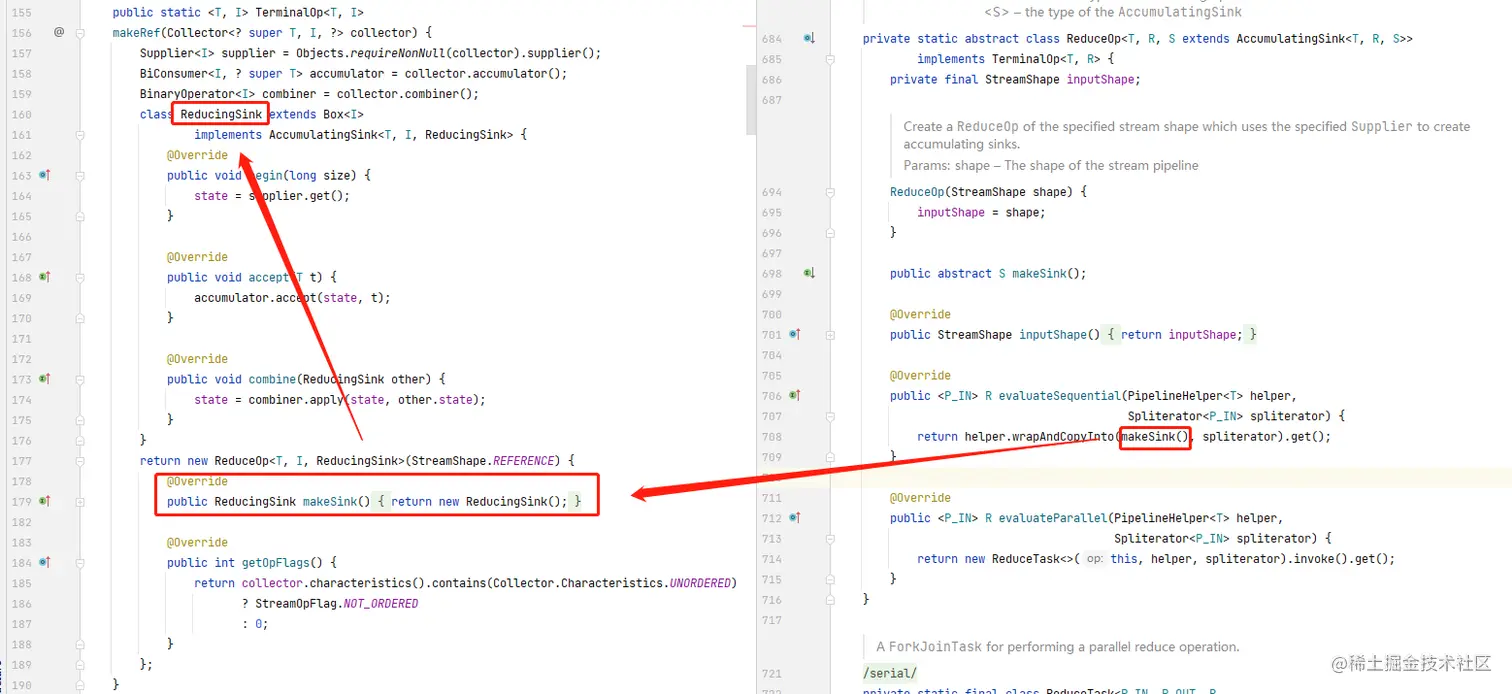The height and width of the screenshot is (694, 1512).
Task: Click makeSink() call on line 708
Action: click(1155, 436)
